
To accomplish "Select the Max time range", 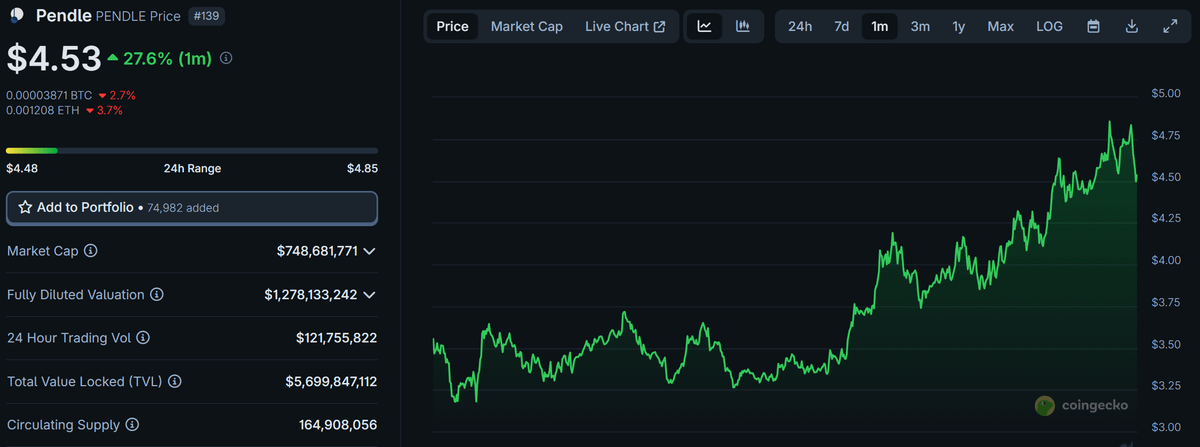I will click(1001, 26).
